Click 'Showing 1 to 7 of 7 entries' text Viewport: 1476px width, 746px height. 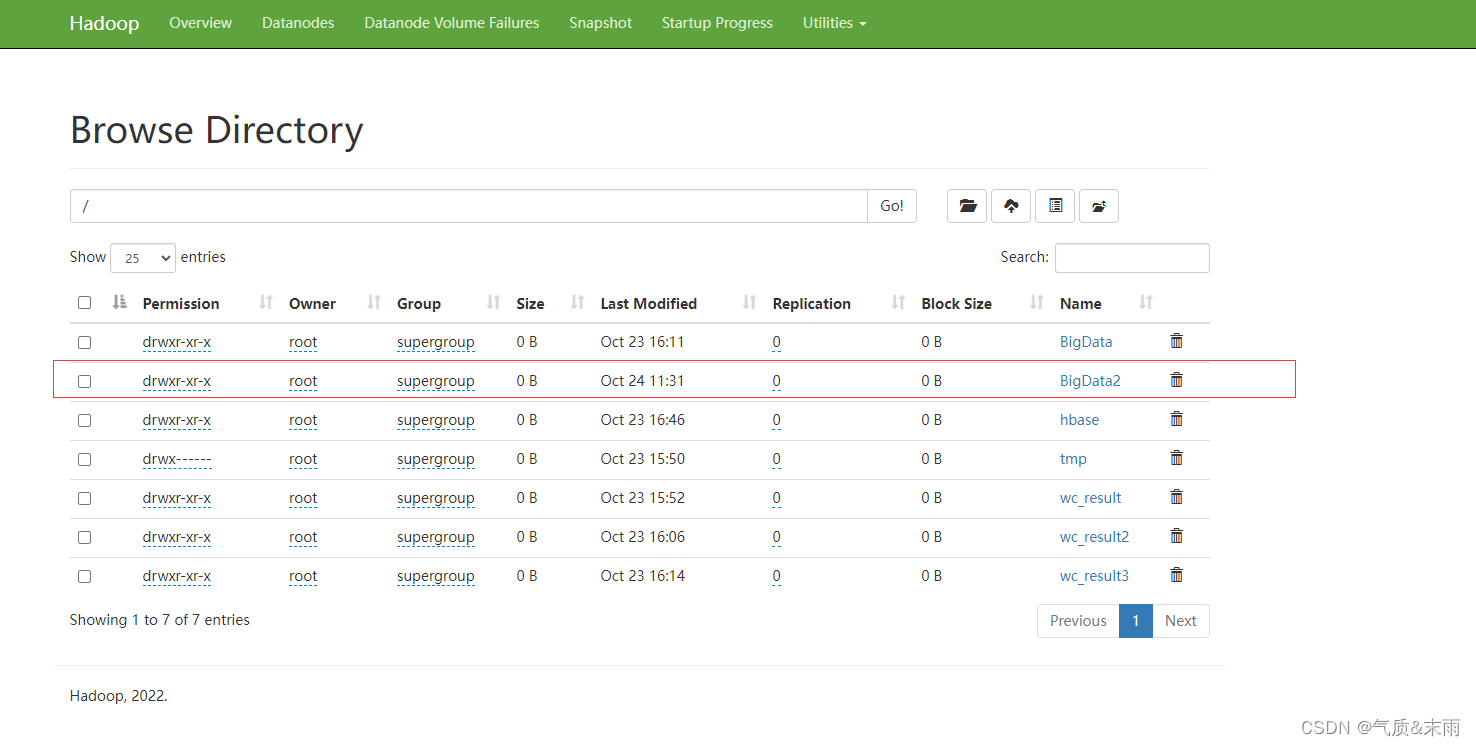point(160,620)
